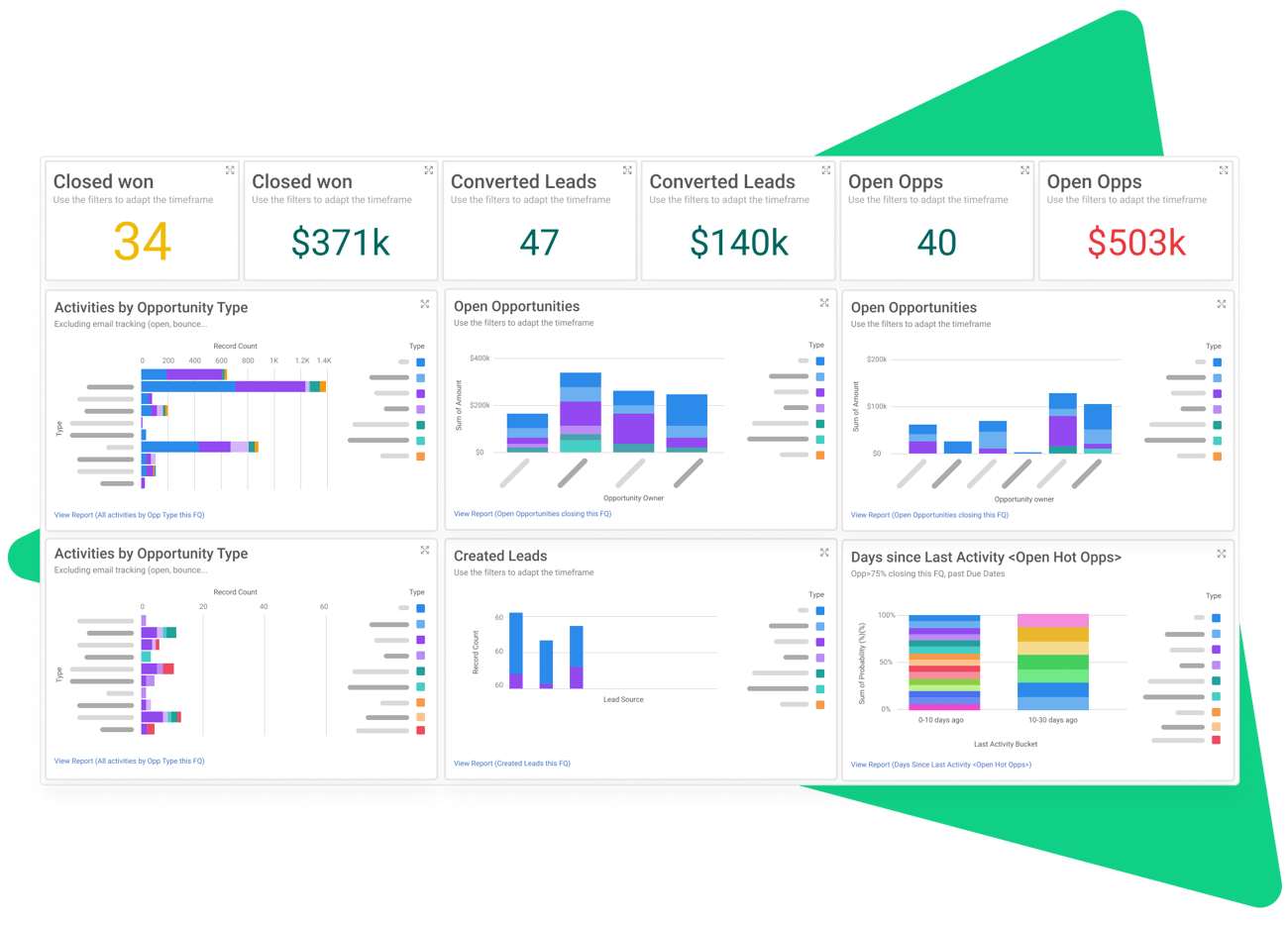Click the 10-30 days ago stacked bar
Image resolution: width=1288 pixels, height=925 pixels.
point(1052,662)
